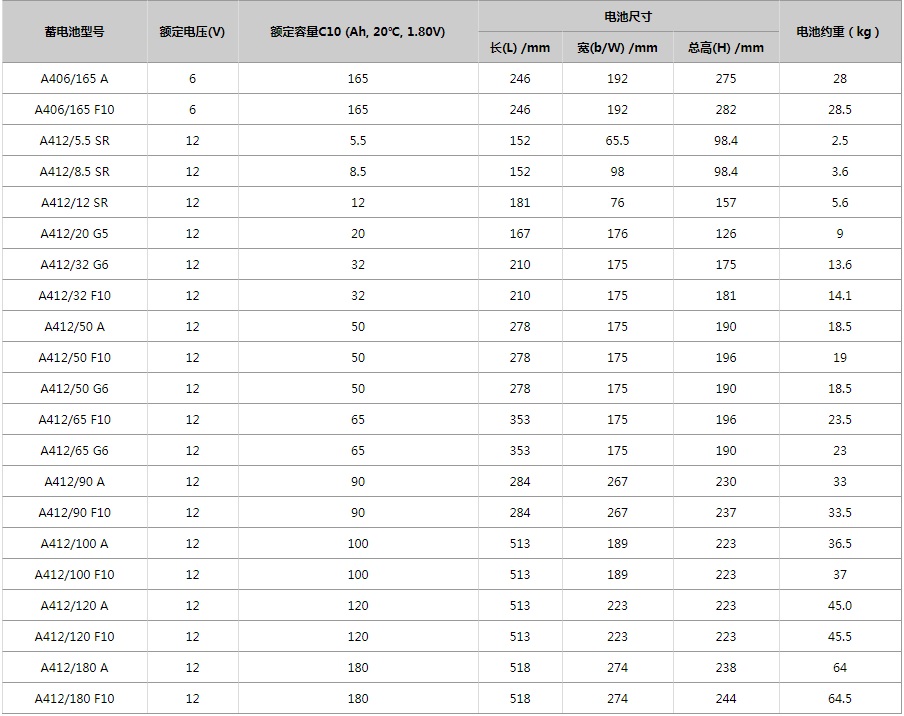Select model cell A412/180 F10
Viewport: 904px width, 716px height.
(x=74, y=699)
